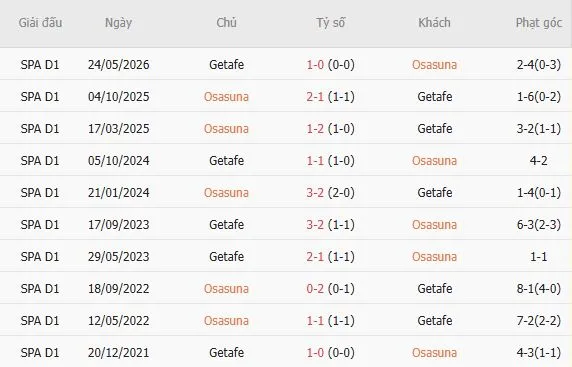Screen dimensions: 572x367
Task: Select the 1-1 score on 05/10/2024
Action: point(315,161)
